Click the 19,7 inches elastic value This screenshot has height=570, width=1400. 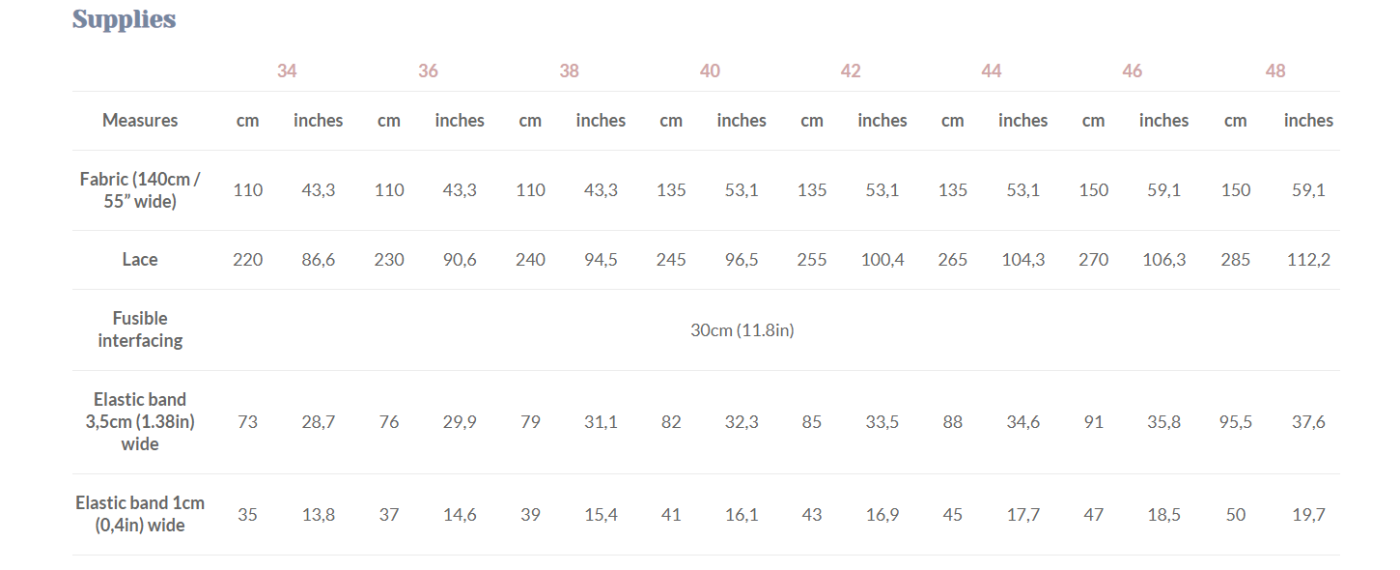pyautogui.click(x=1308, y=514)
